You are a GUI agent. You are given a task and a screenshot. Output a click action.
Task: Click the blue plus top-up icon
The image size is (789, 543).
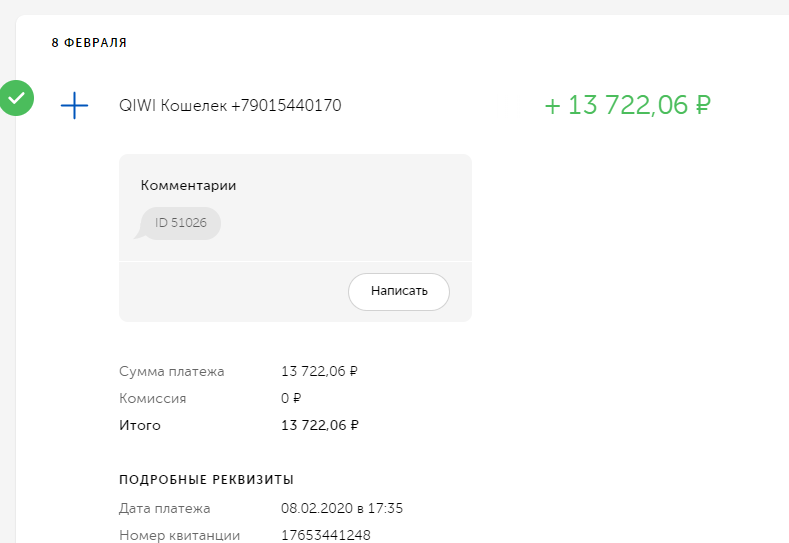tap(75, 105)
